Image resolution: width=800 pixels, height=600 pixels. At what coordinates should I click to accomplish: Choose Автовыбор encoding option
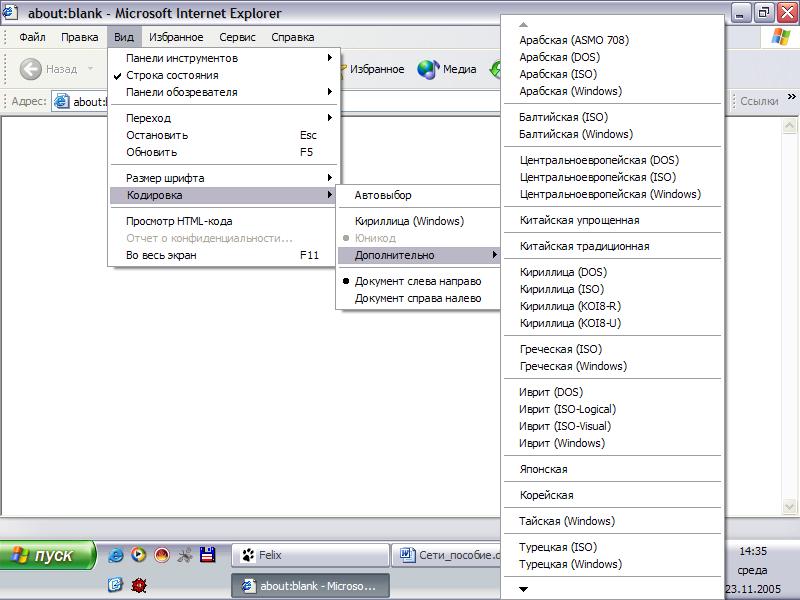pyautogui.click(x=418, y=195)
